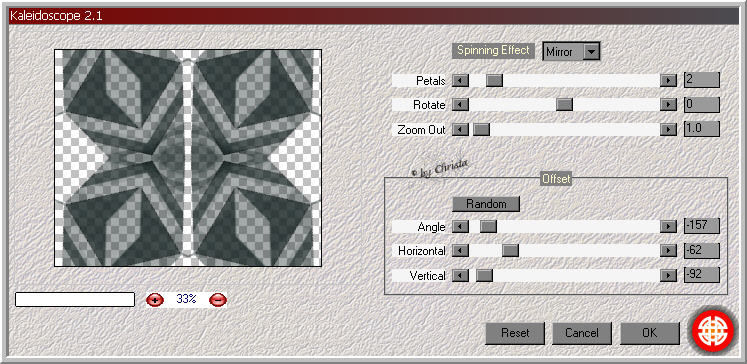This screenshot has height=364, width=747.
Task: Click the empty progress bar under preview
Action: pos(75,299)
